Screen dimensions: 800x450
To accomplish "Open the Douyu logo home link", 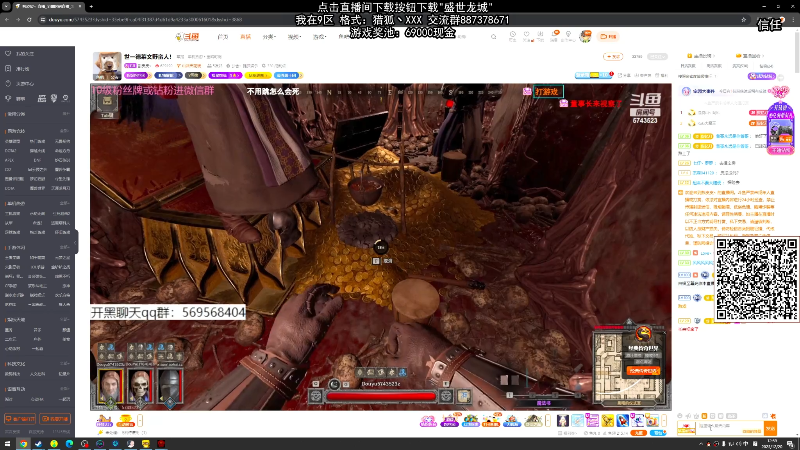I will pyautogui.click(x=187, y=37).
